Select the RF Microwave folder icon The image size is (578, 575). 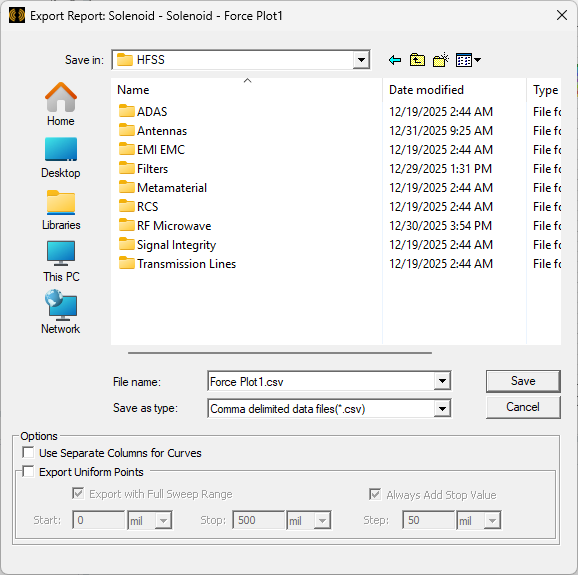(126, 225)
